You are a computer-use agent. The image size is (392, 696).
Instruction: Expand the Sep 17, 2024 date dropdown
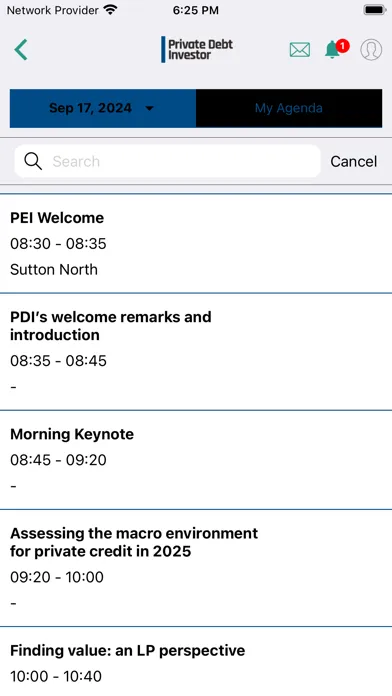point(103,108)
